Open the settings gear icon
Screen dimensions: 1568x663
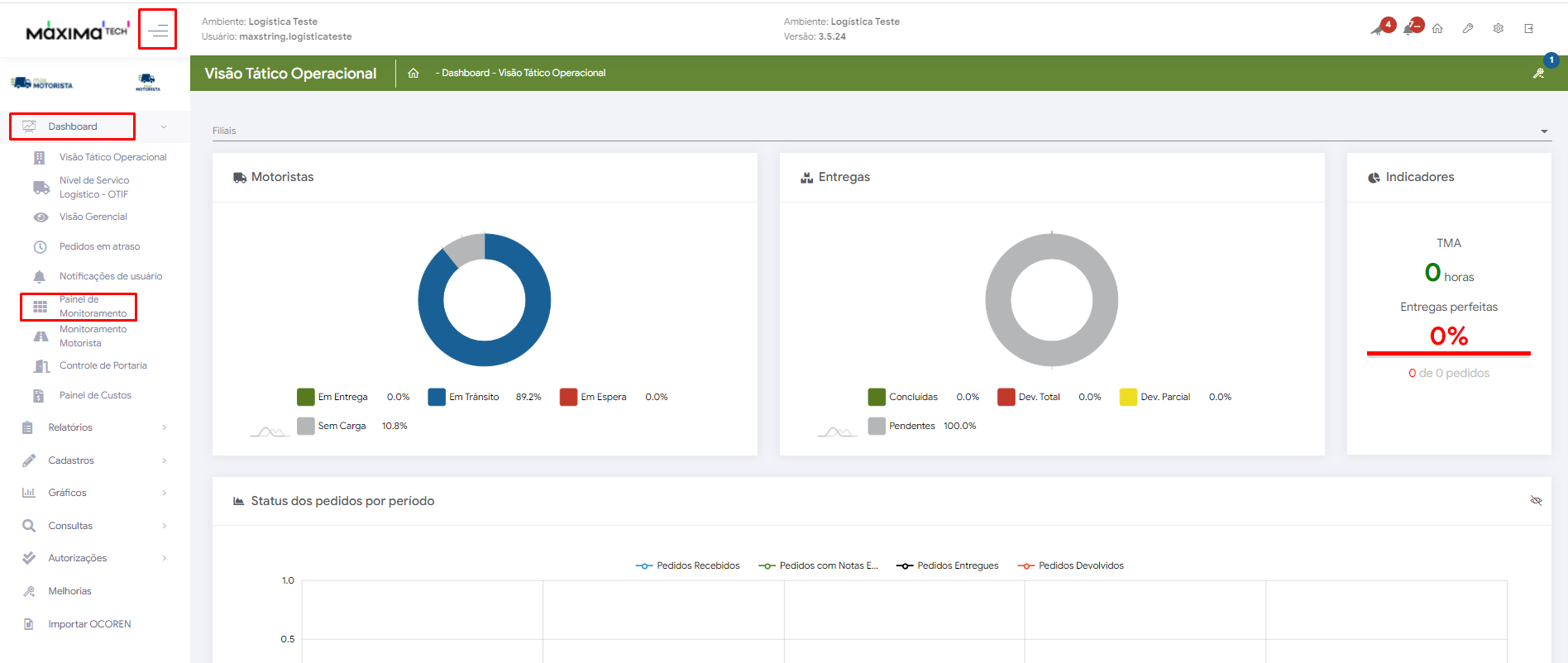pyautogui.click(x=1499, y=28)
